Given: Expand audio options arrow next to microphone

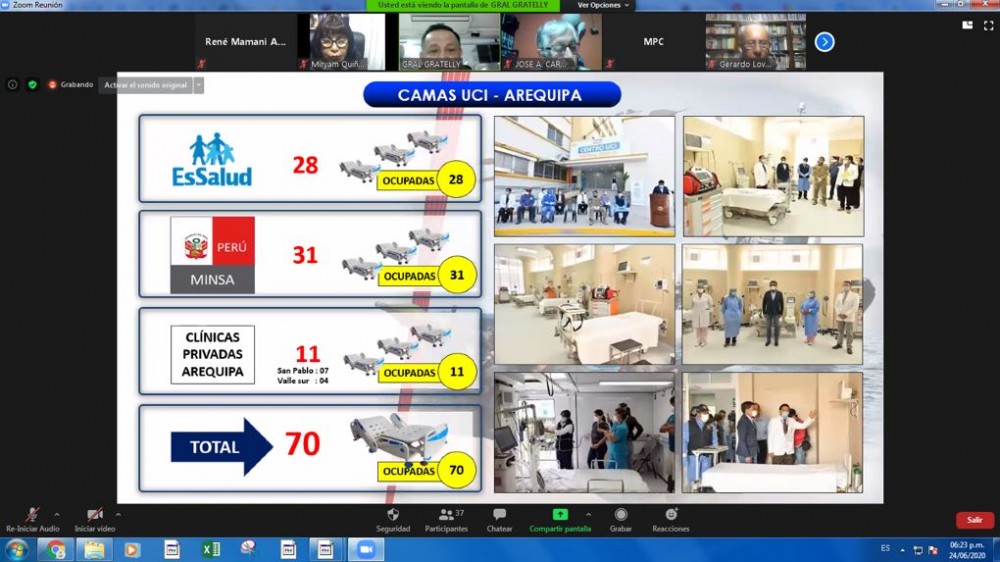Looking at the screenshot, I should click(57, 514).
